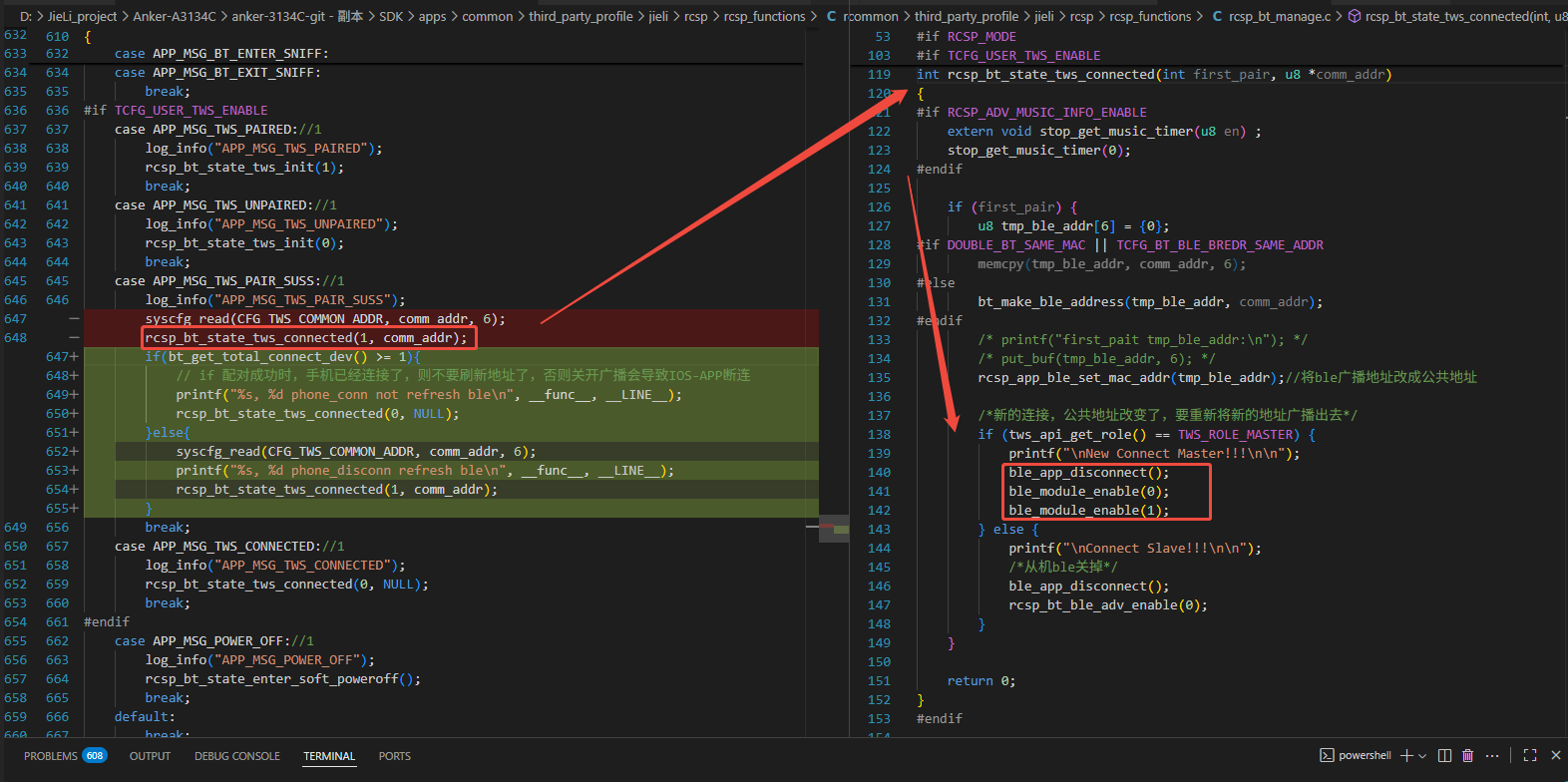The height and width of the screenshot is (782, 1568).
Task: Click the 608 problems count badge
Action: click(95, 756)
